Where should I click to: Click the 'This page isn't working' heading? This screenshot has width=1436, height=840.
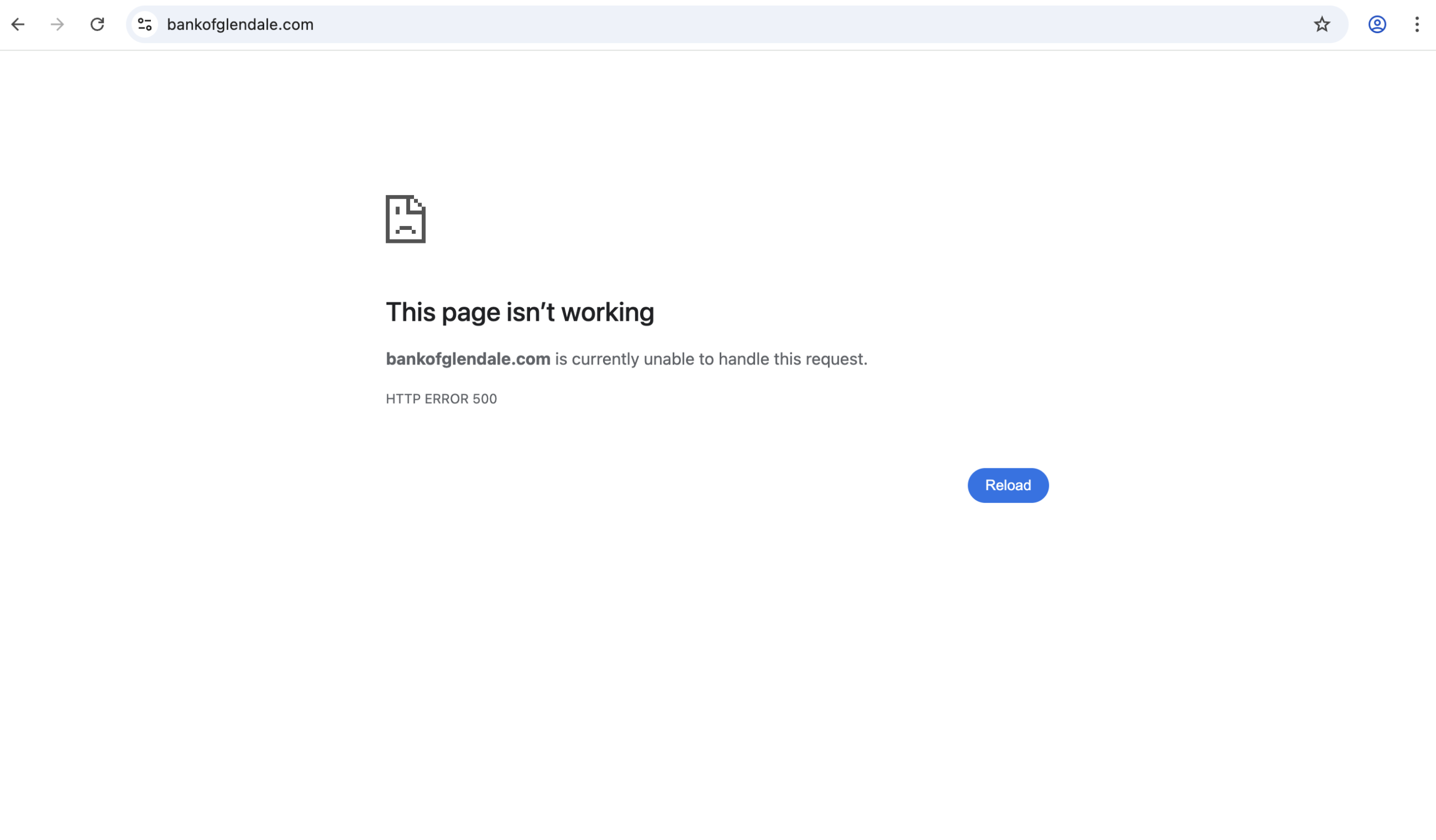(x=519, y=311)
